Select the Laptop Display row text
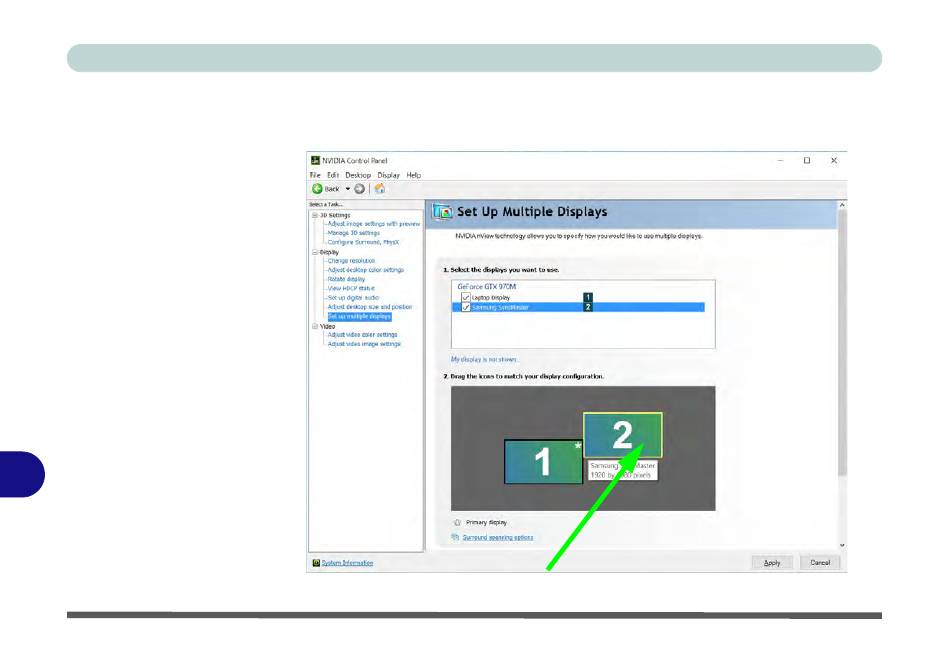950x669 pixels. [x=491, y=298]
